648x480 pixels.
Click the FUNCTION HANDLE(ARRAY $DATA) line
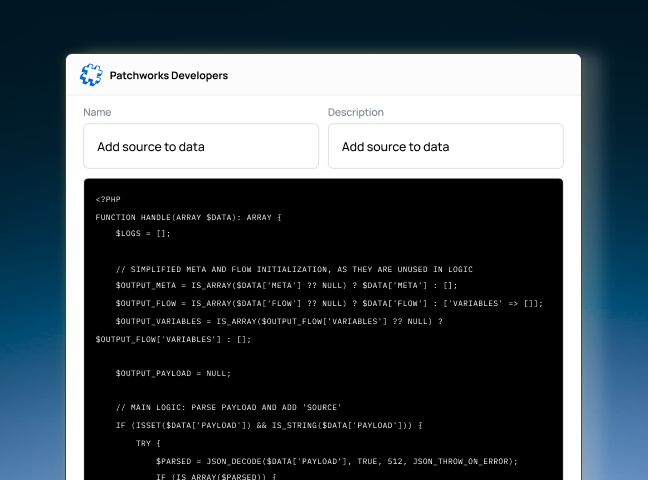[x=188, y=217]
